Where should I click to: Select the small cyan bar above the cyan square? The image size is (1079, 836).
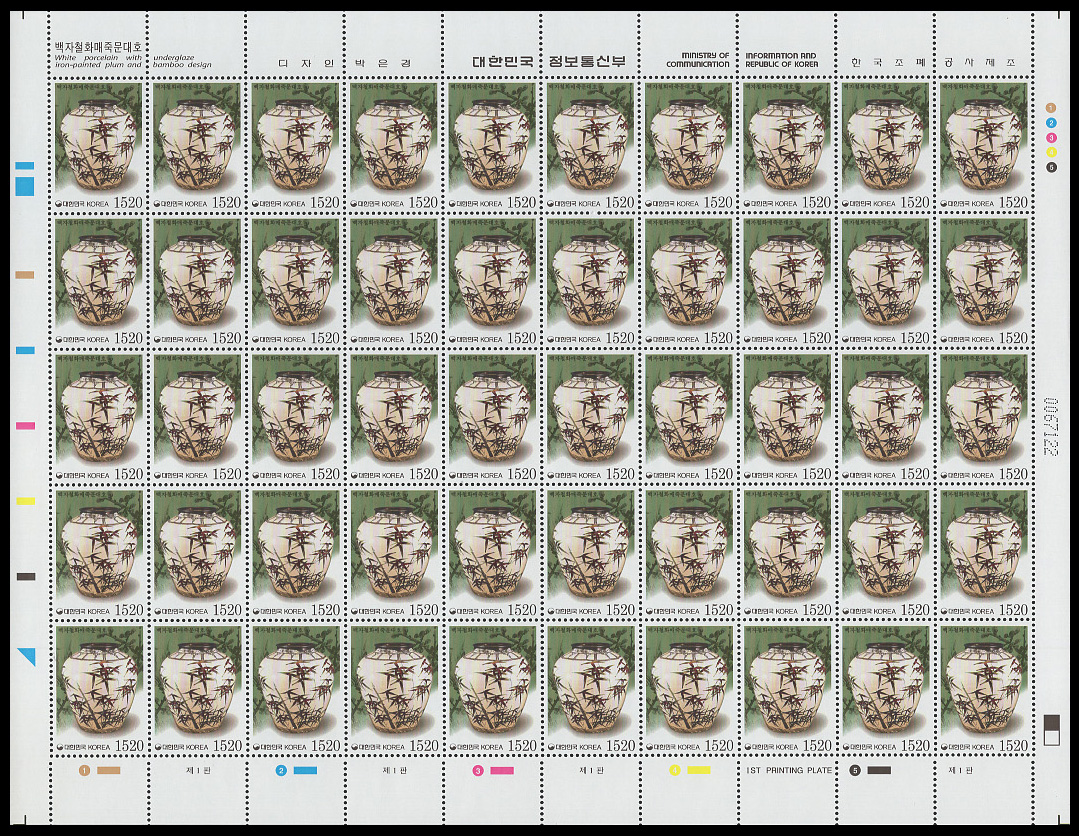pos(25,166)
